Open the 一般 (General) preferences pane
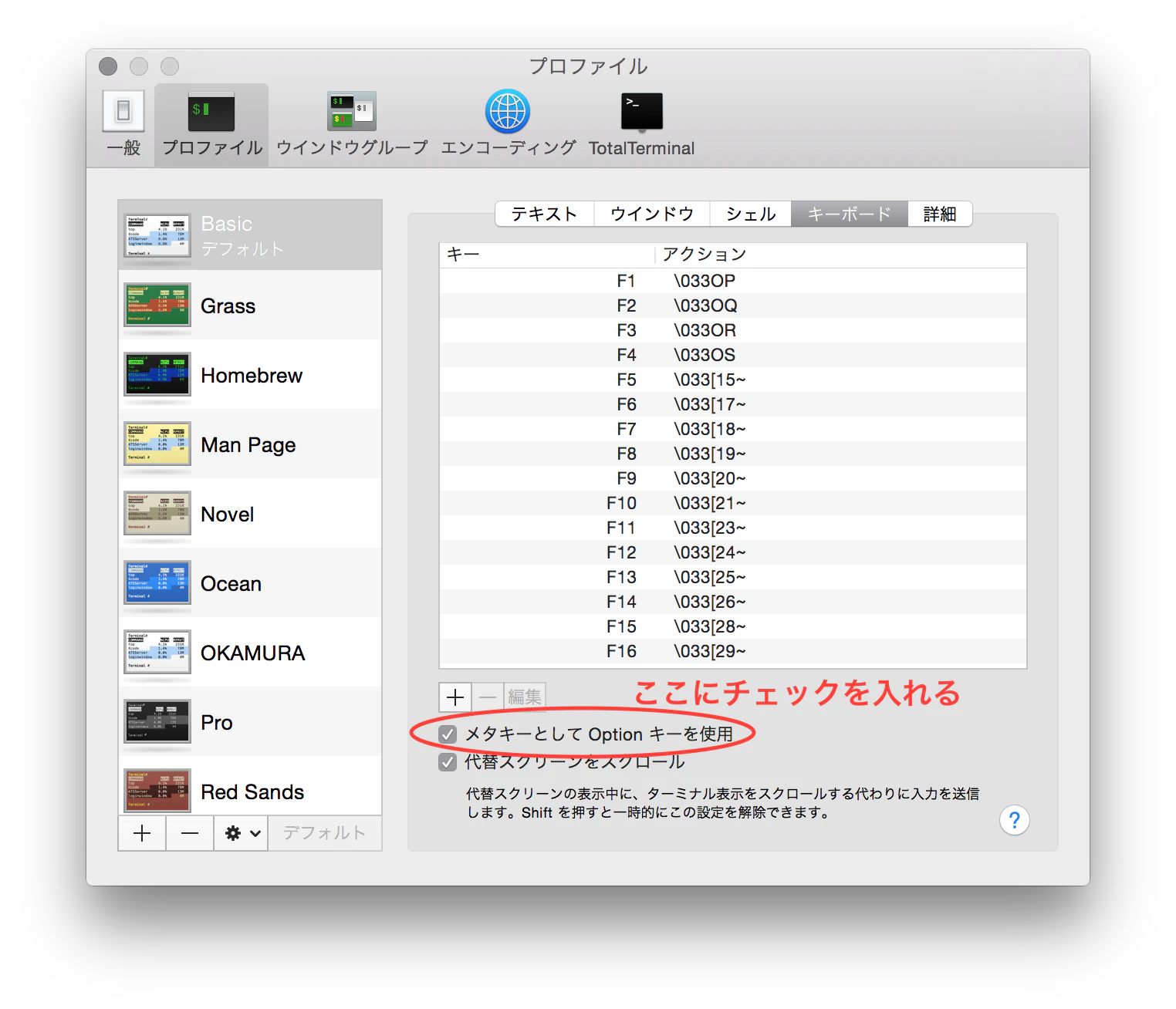This screenshot has width=1176, height=1009. click(123, 123)
